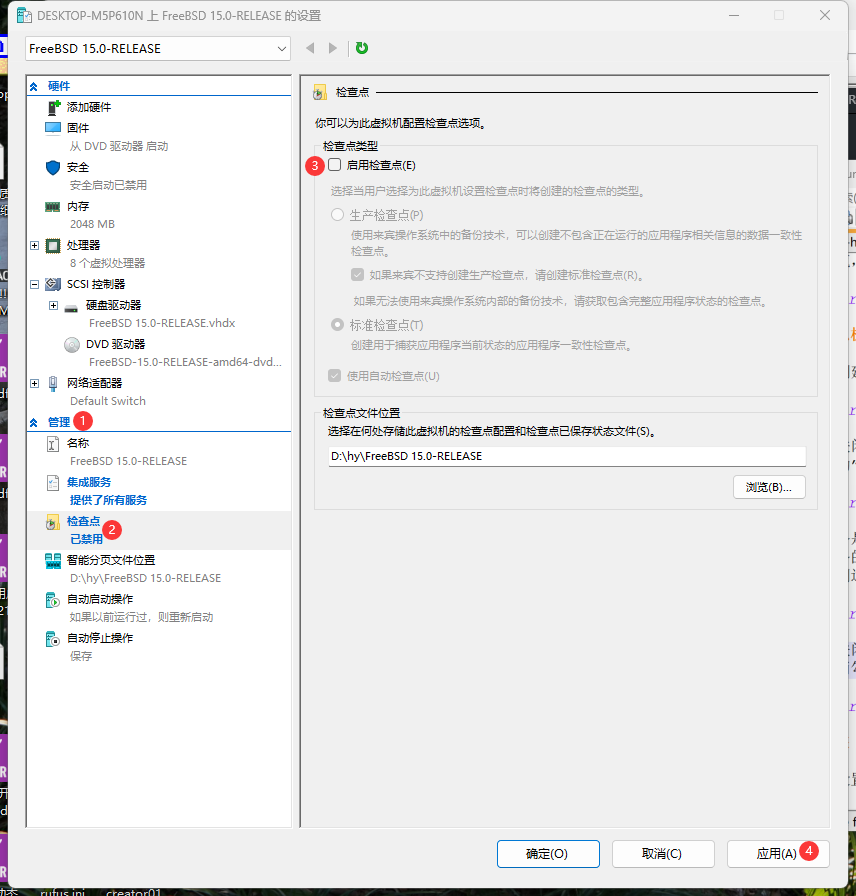This screenshot has height=896, width=856.
Task: Click '提供了所有服务' status text
Action: point(109,501)
